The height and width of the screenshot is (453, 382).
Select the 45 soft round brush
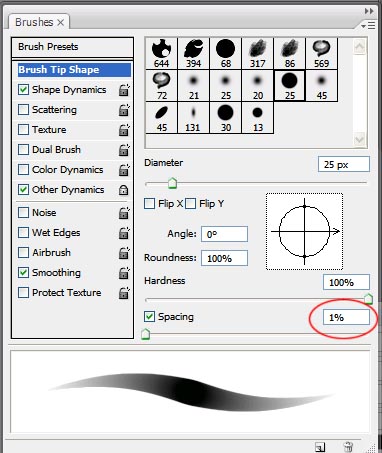[x=322, y=86]
